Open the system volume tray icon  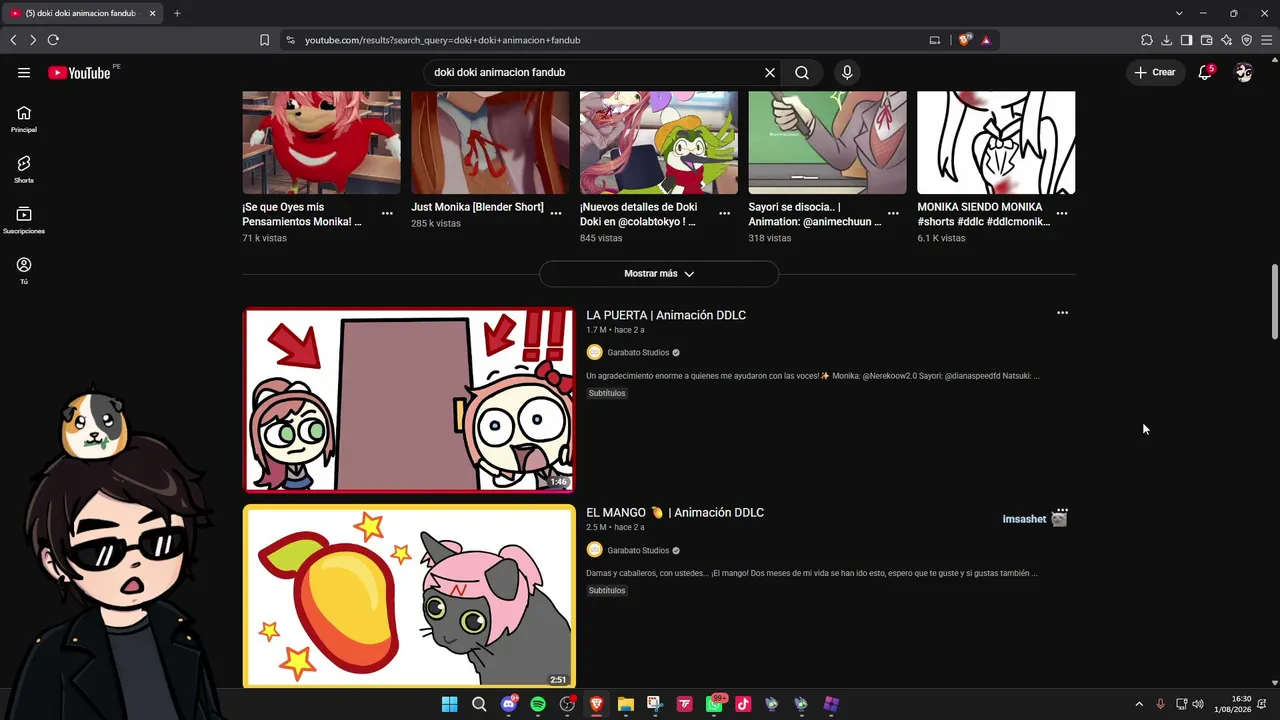[x=1198, y=704]
